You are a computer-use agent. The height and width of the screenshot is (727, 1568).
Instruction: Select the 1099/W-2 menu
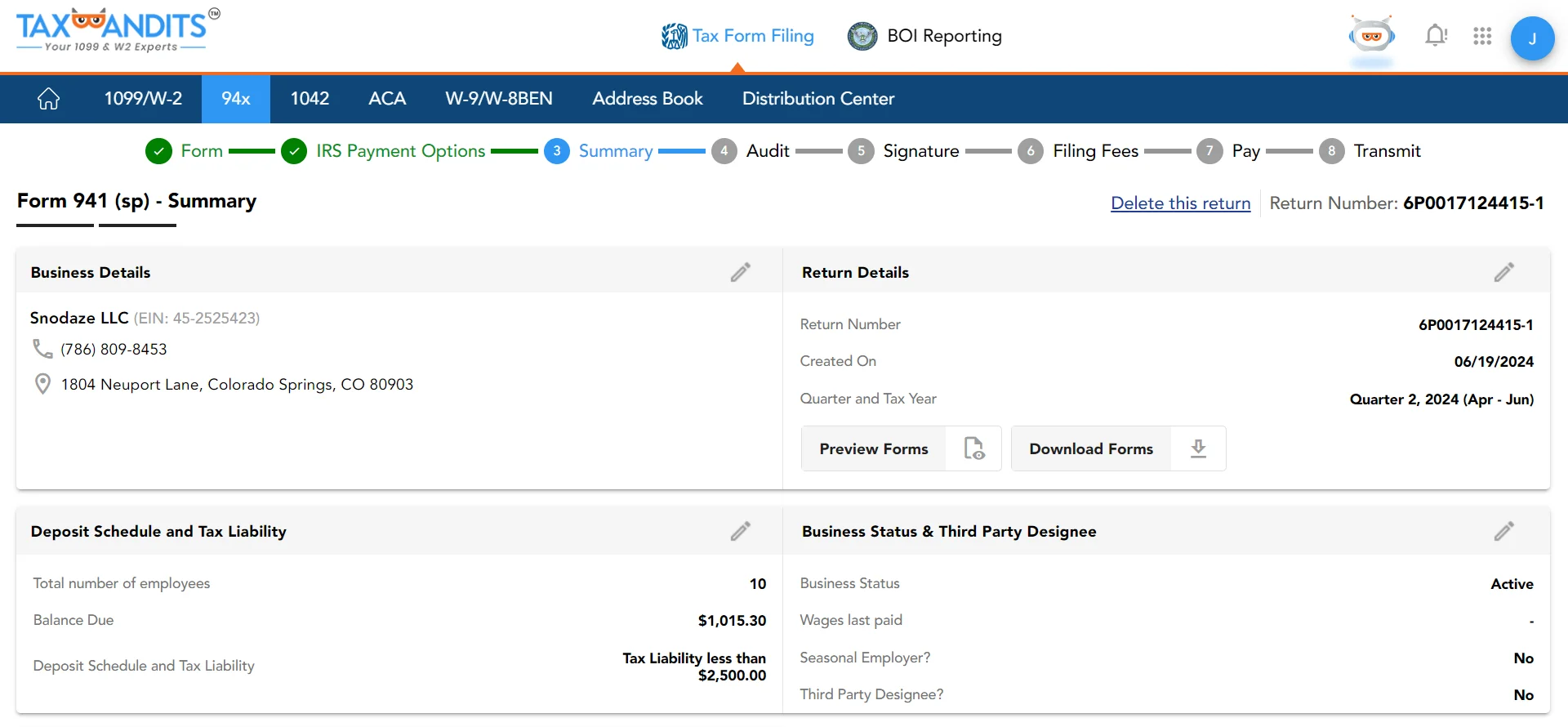click(143, 99)
